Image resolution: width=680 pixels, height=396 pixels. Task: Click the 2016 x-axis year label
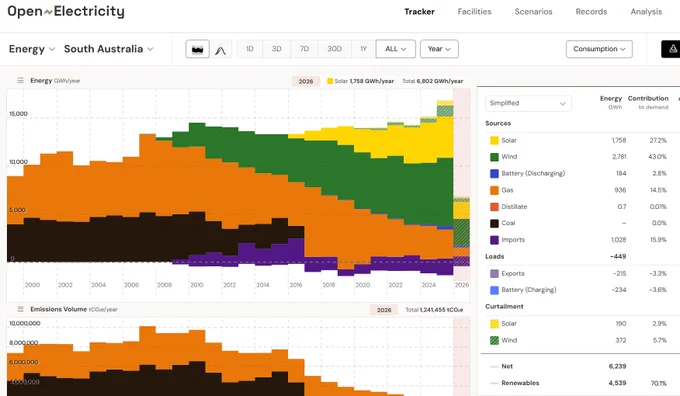(296, 285)
